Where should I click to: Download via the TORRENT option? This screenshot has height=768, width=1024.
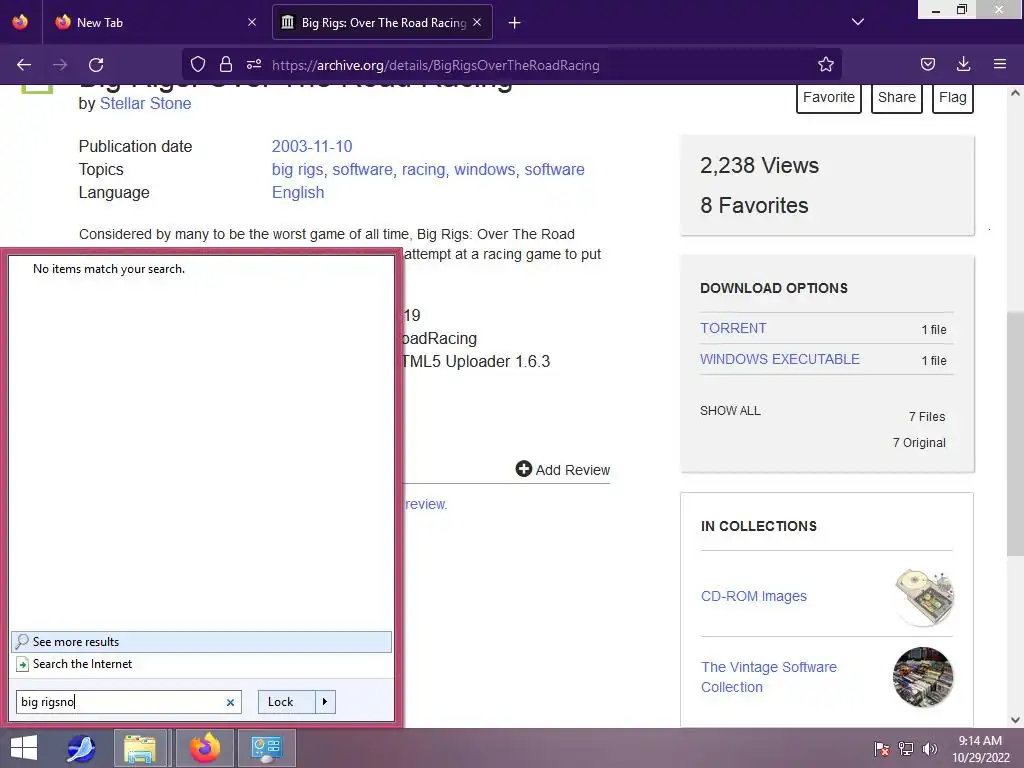pos(733,328)
